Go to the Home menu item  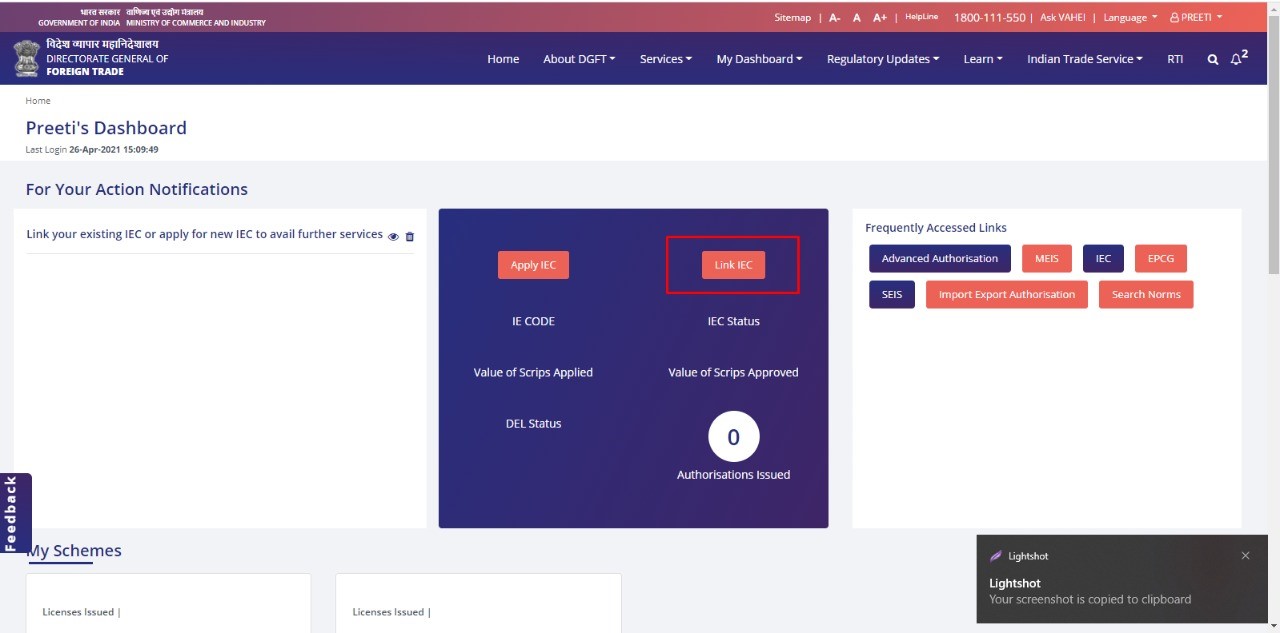503,59
